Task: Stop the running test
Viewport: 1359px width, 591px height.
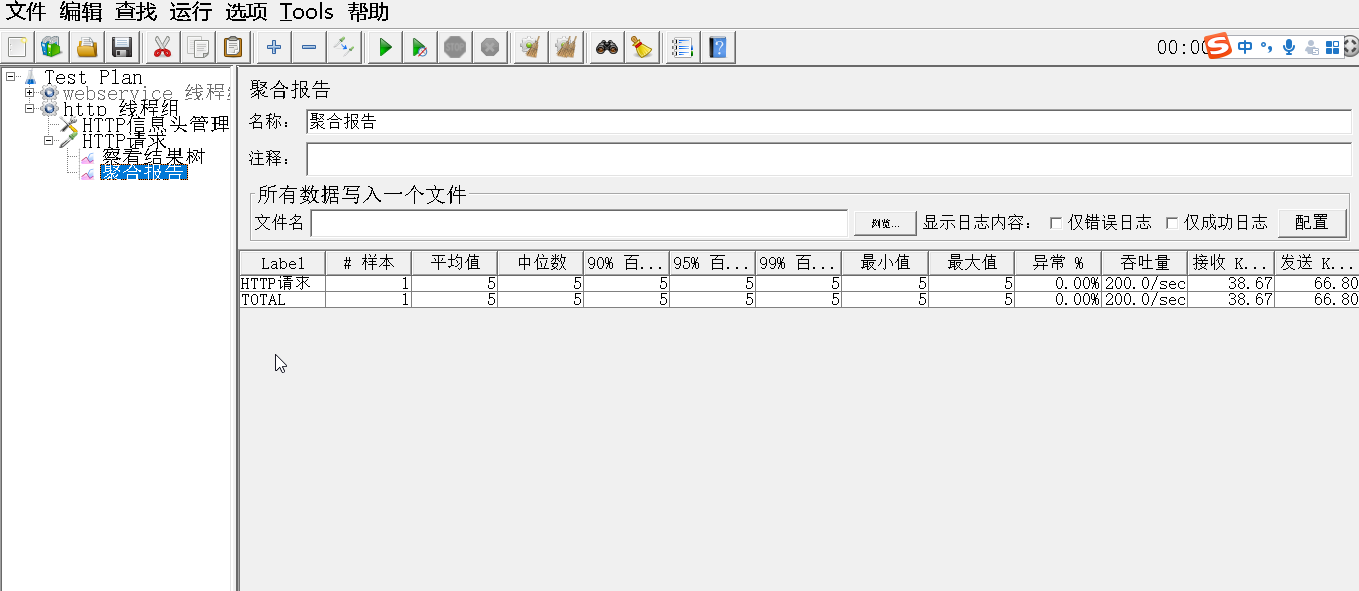Action: 455,46
